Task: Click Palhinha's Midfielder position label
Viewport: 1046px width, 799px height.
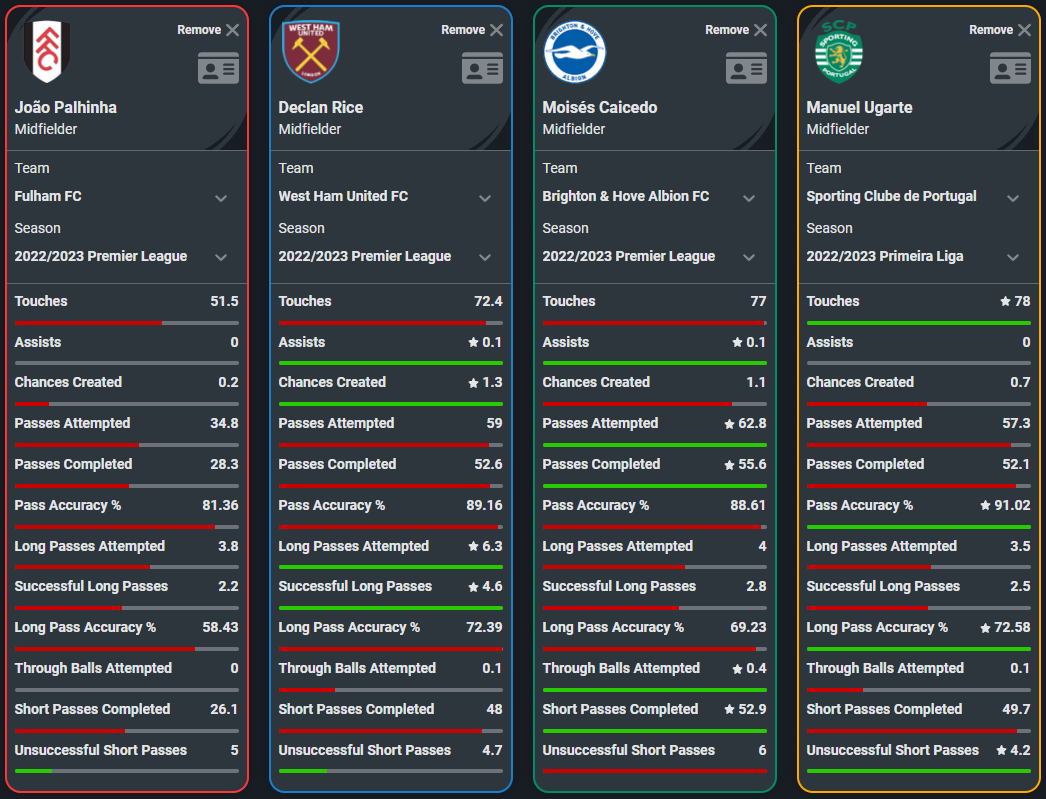Action: click(x=46, y=129)
